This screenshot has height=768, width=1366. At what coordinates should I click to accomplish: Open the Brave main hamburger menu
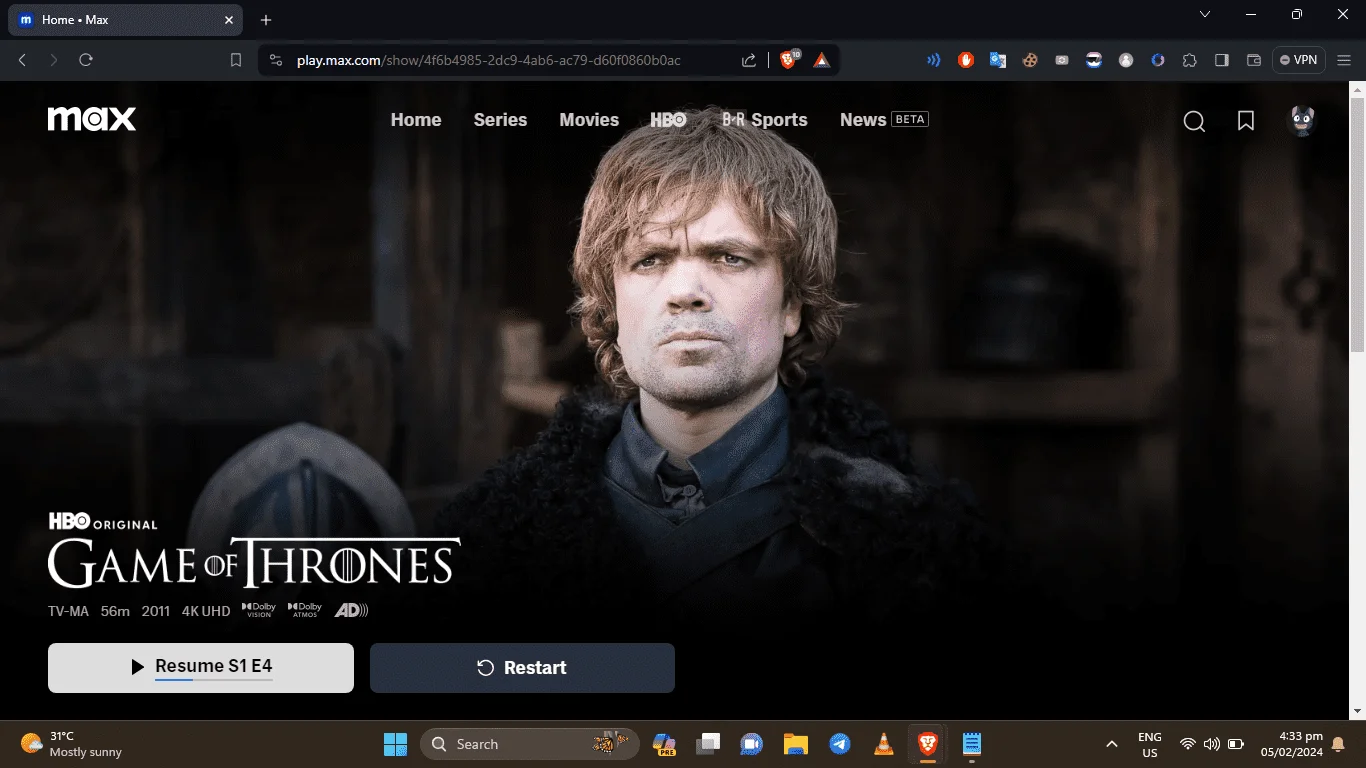[1345, 60]
